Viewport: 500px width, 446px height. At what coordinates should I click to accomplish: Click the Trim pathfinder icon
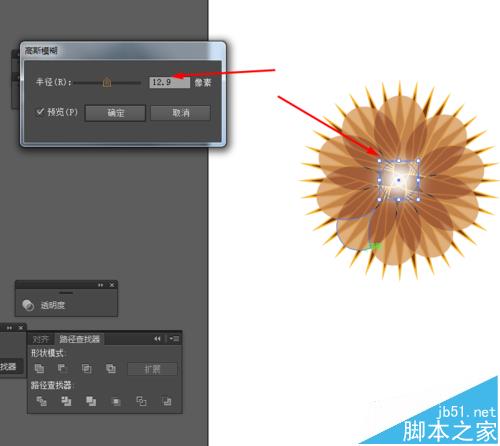[66, 401]
